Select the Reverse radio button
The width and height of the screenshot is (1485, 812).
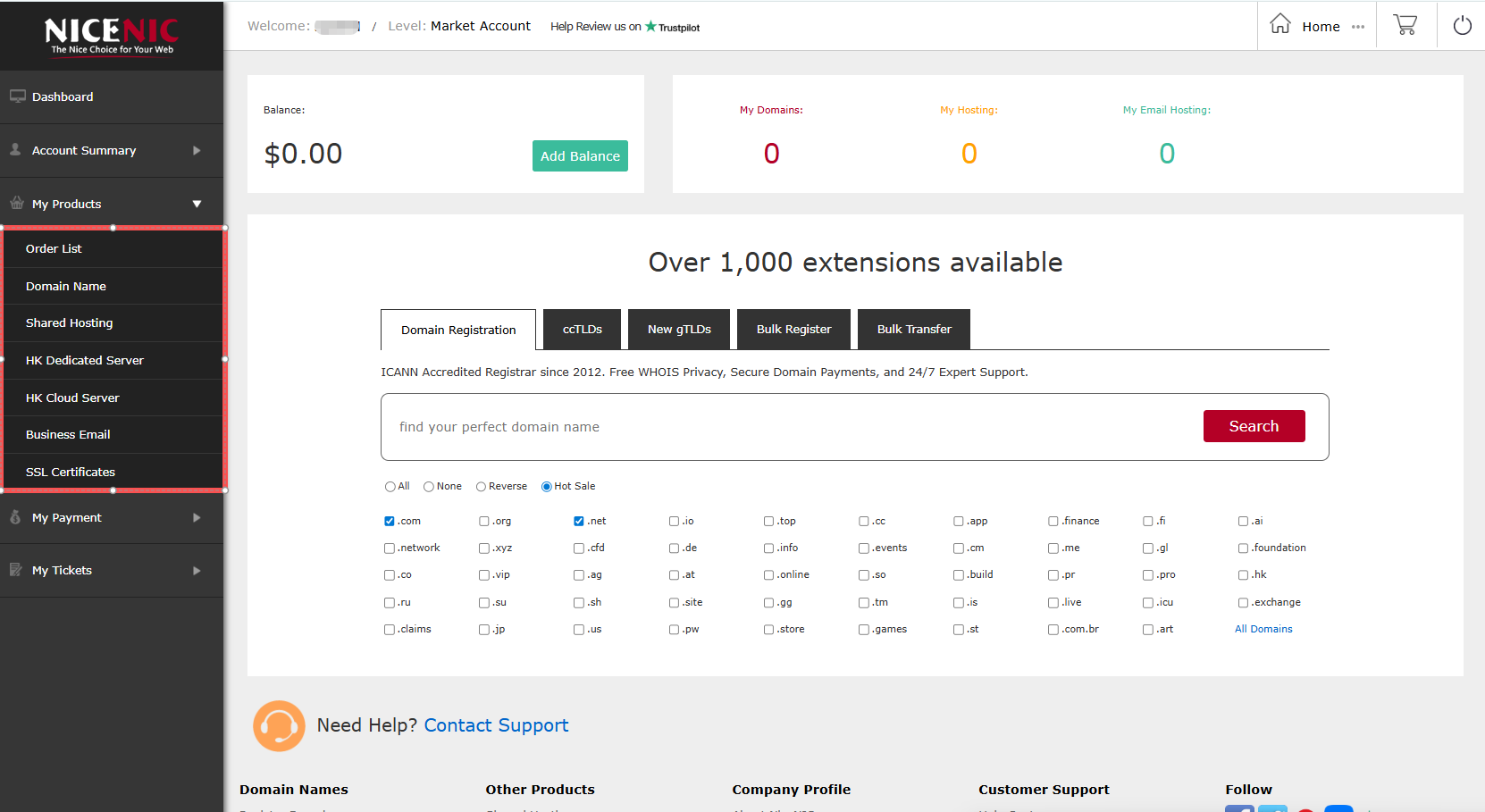tap(480, 486)
